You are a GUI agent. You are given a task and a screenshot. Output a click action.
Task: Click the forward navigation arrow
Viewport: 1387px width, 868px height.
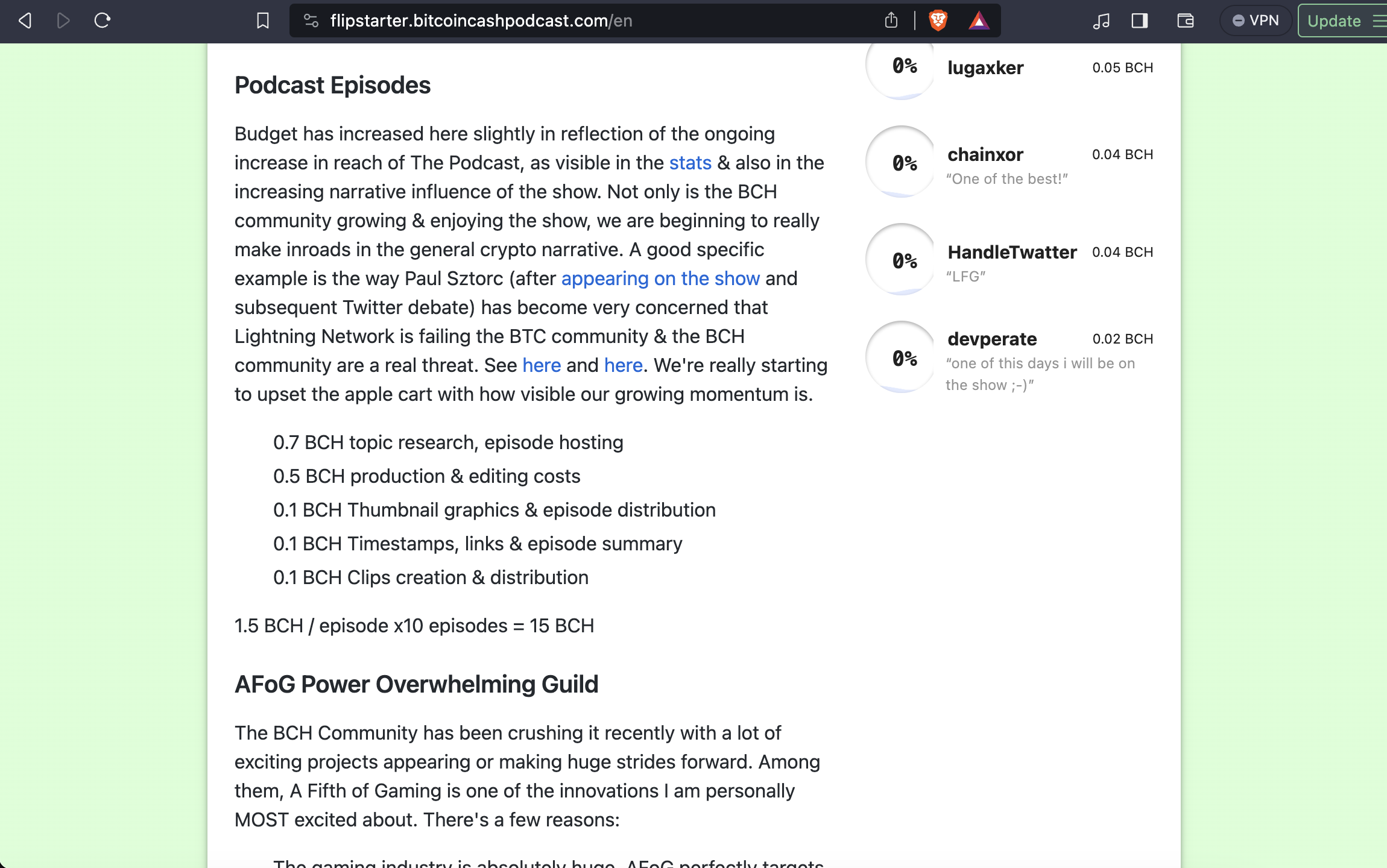click(x=63, y=21)
